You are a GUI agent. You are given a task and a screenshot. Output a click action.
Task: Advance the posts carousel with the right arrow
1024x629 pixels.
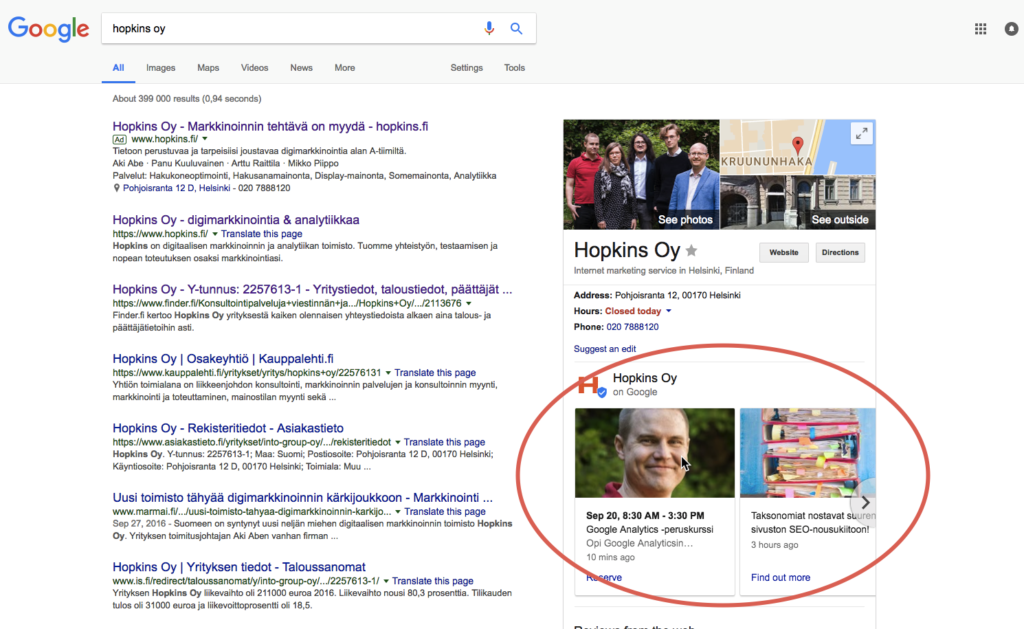coord(865,502)
